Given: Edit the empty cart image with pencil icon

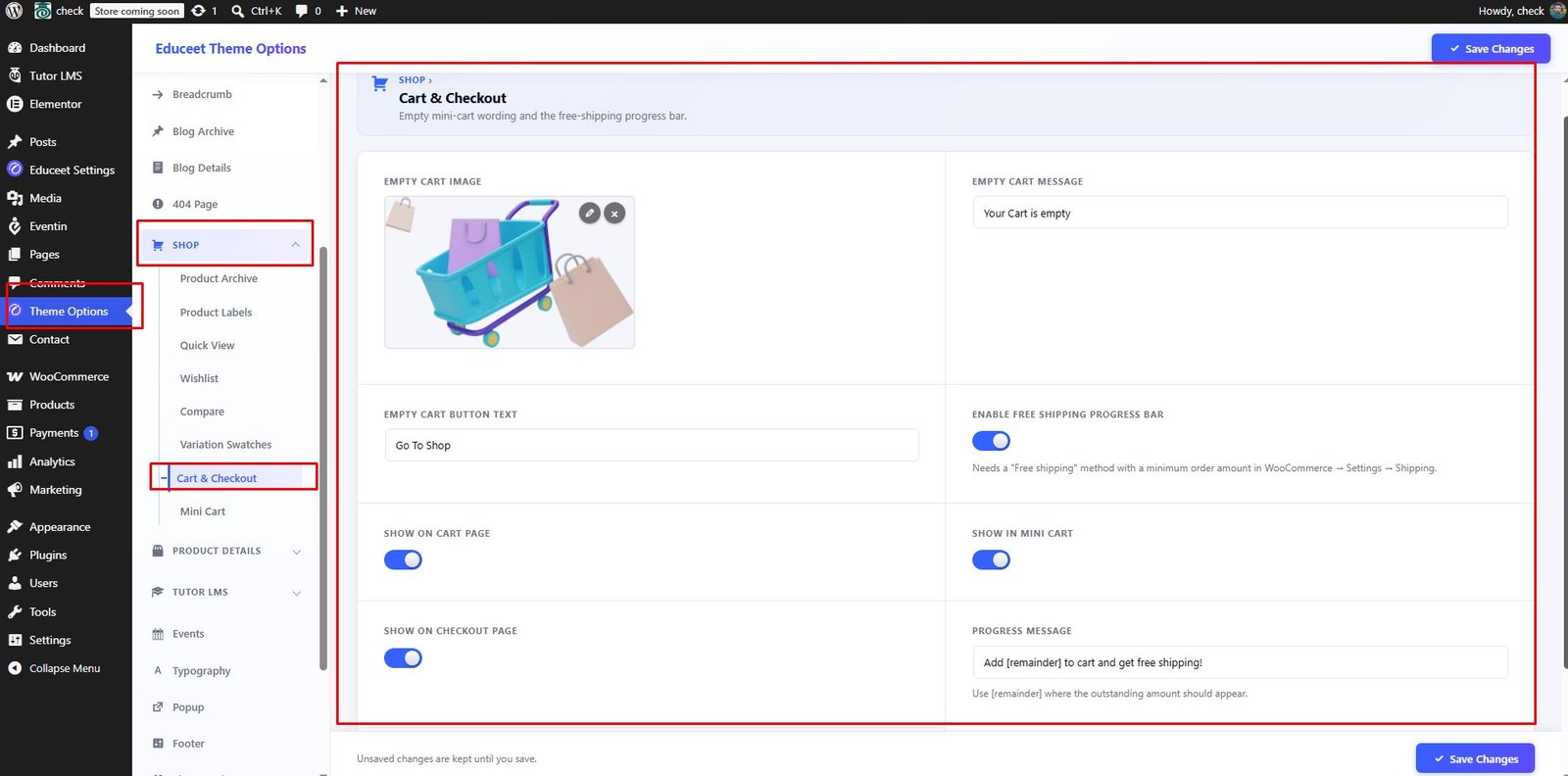Looking at the screenshot, I should pyautogui.click(x=589, y=213).
